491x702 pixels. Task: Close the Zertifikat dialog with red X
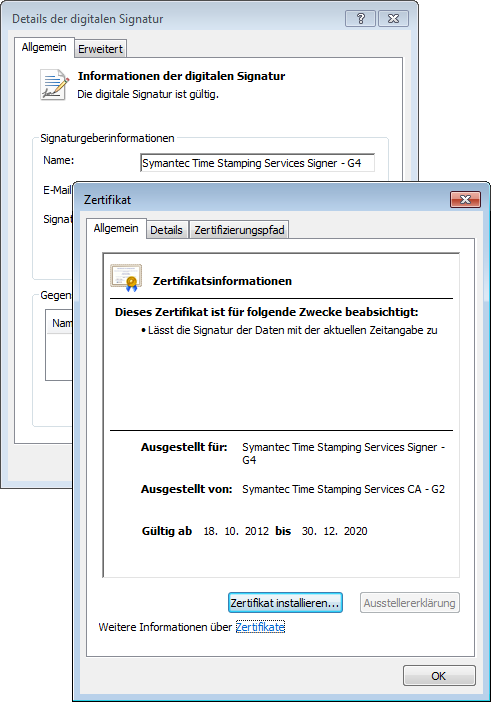465,199
